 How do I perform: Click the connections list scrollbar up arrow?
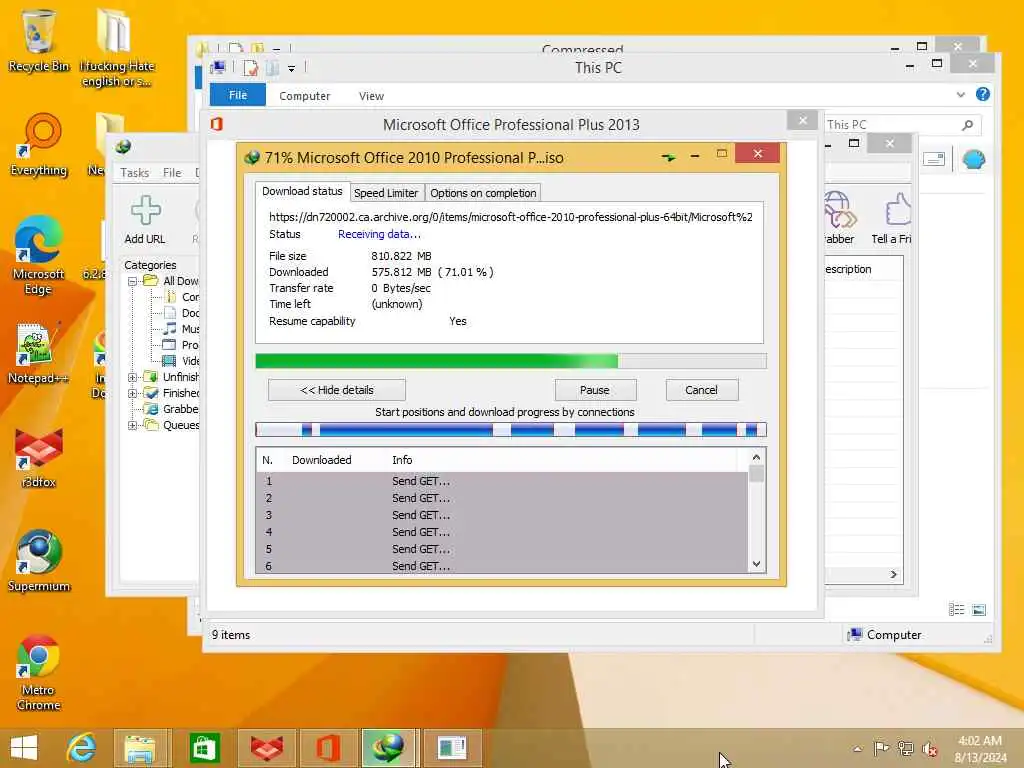point(756,457)
